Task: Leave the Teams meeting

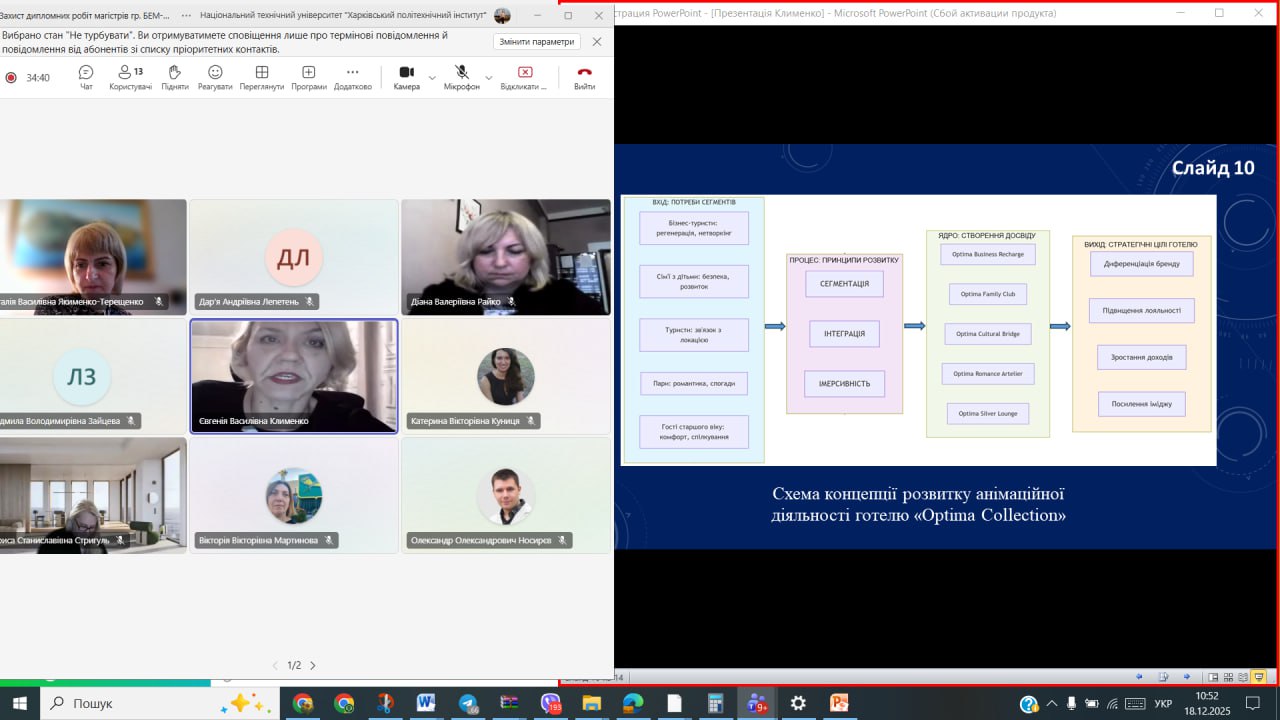Action: 585,77
